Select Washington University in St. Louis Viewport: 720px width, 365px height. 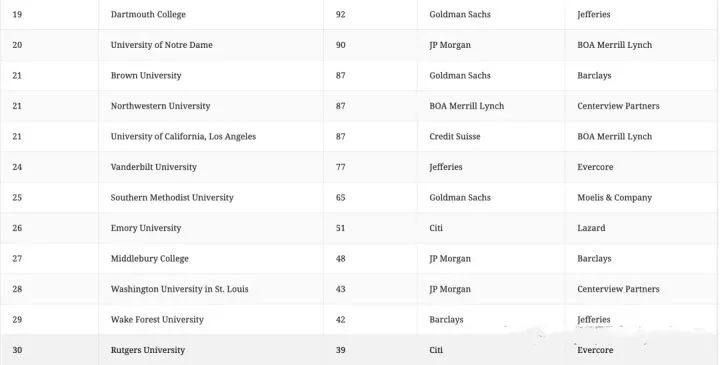coord(179,289)
